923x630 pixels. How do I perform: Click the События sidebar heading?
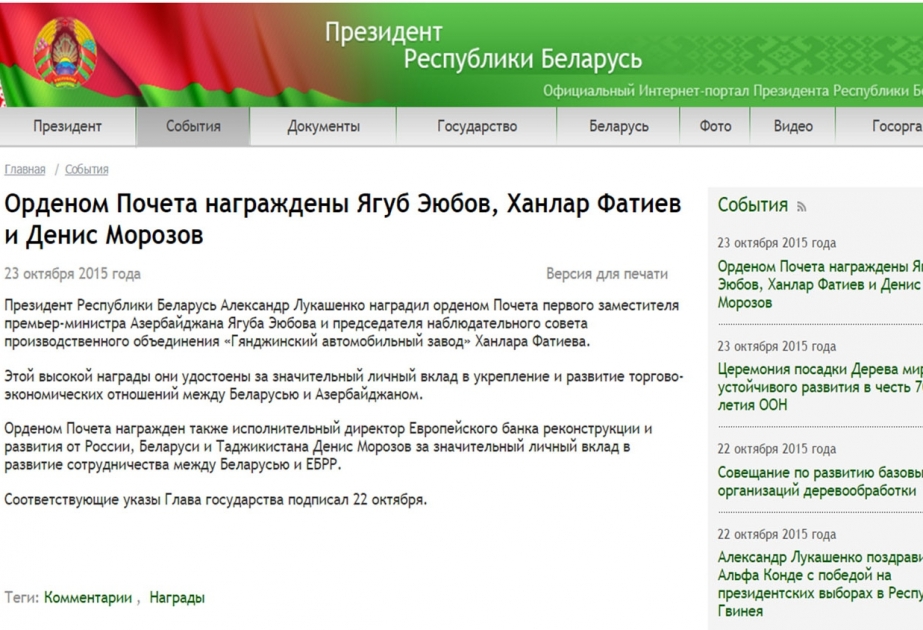pos(753,206)
